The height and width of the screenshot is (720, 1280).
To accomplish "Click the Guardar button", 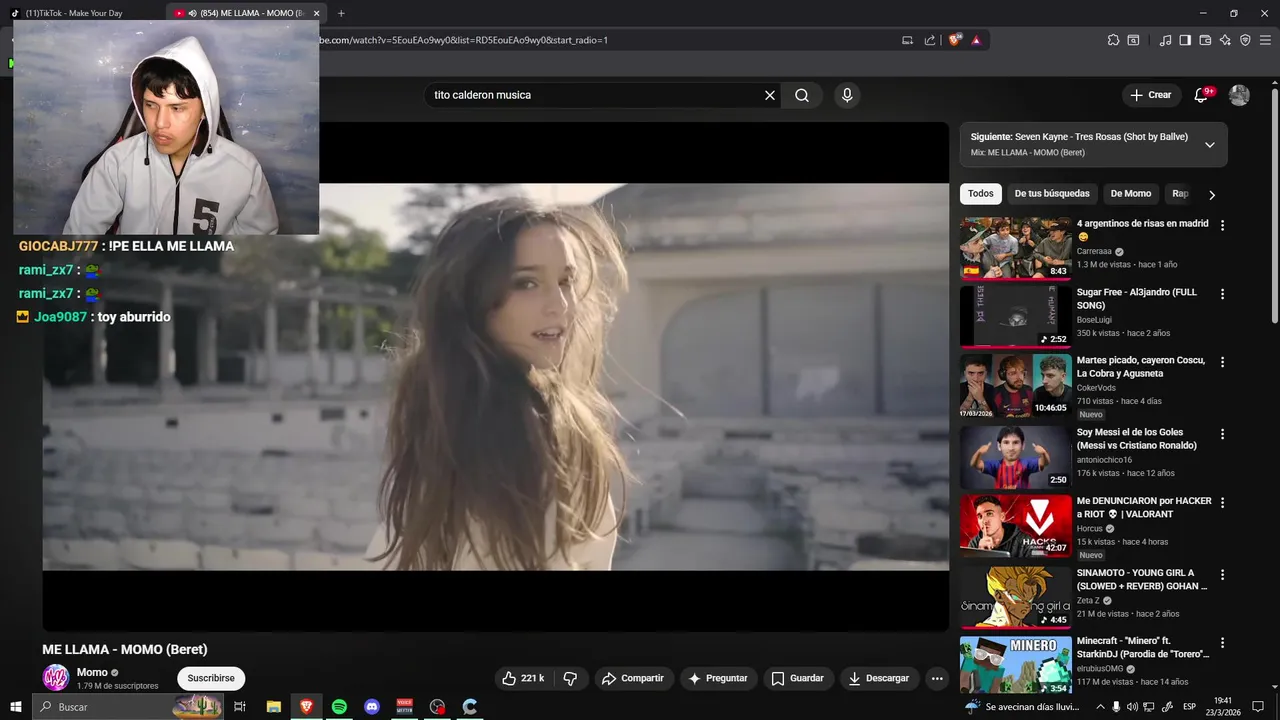I will (798, 678).
